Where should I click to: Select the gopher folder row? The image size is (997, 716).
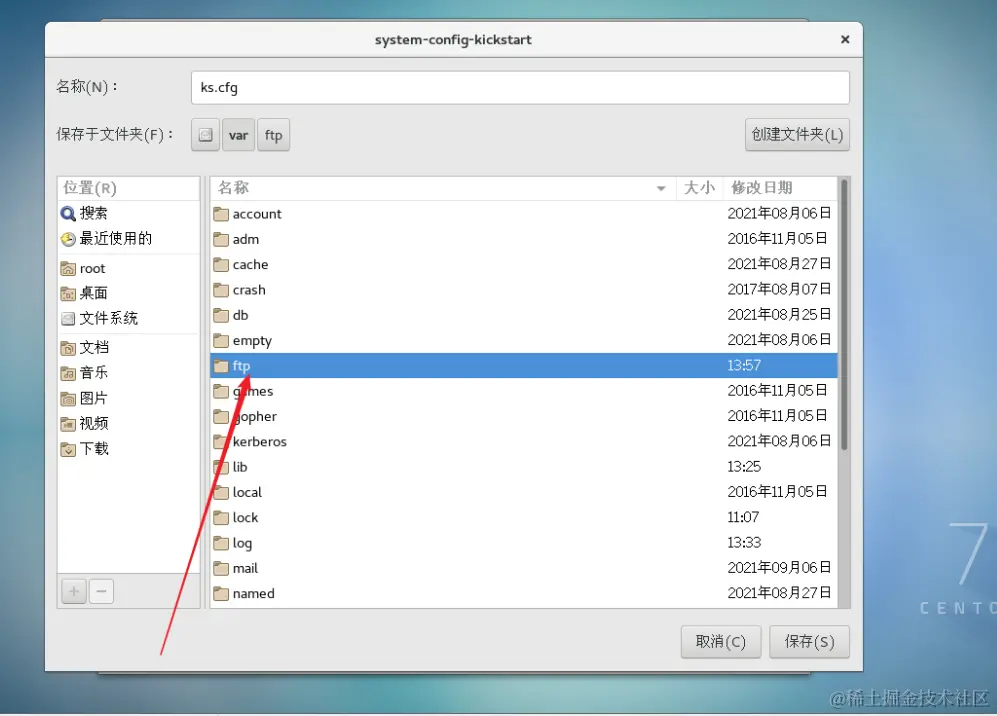(x=524, y=417)
